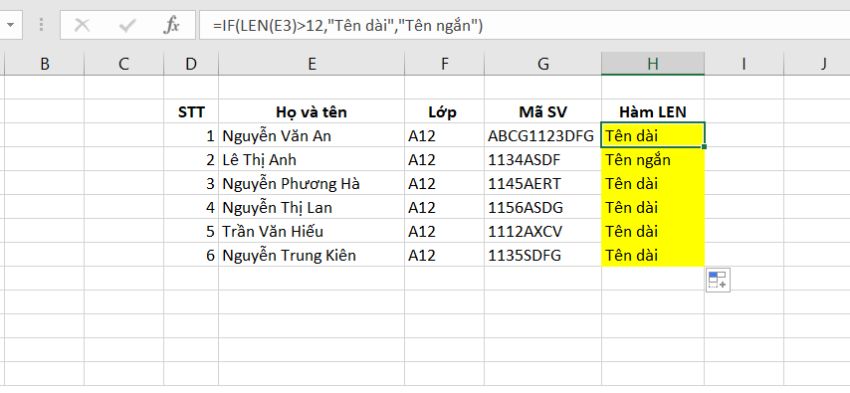The height and width of the screenshot is (393, 850).
Task: Select column H header
Action: point(653,64)
